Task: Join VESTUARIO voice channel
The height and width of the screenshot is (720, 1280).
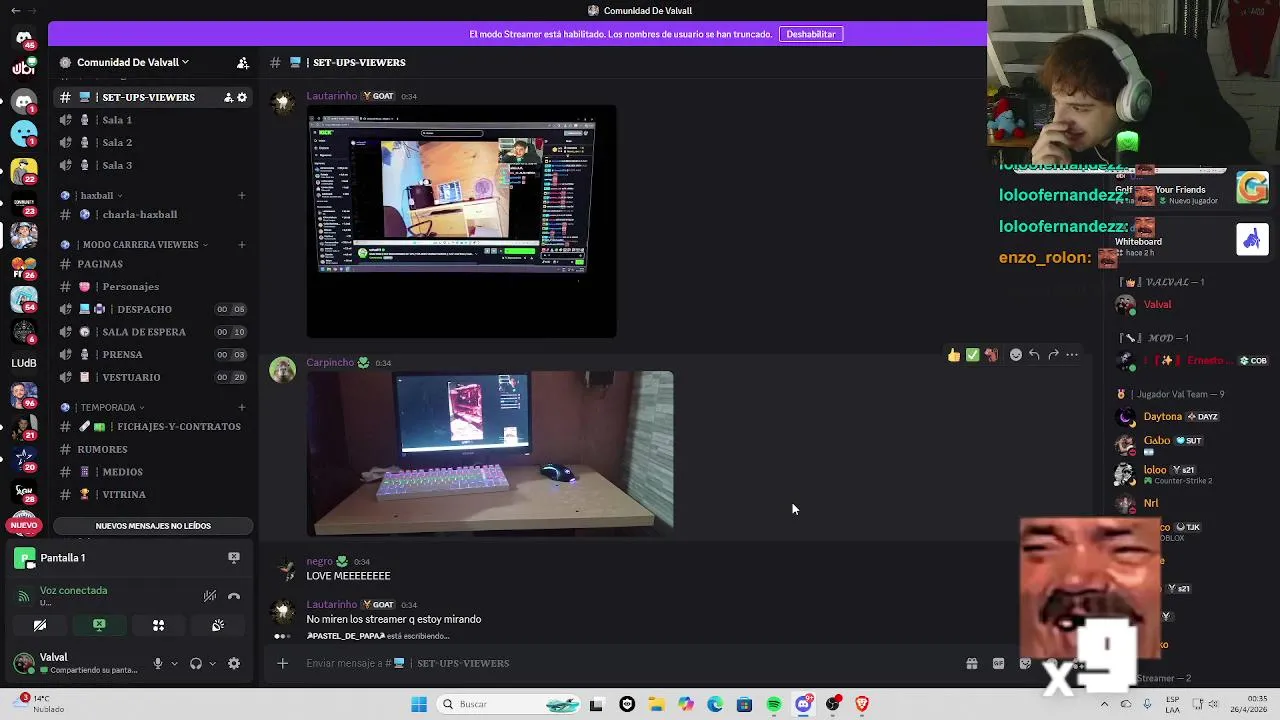Action: tap(153, 377)
